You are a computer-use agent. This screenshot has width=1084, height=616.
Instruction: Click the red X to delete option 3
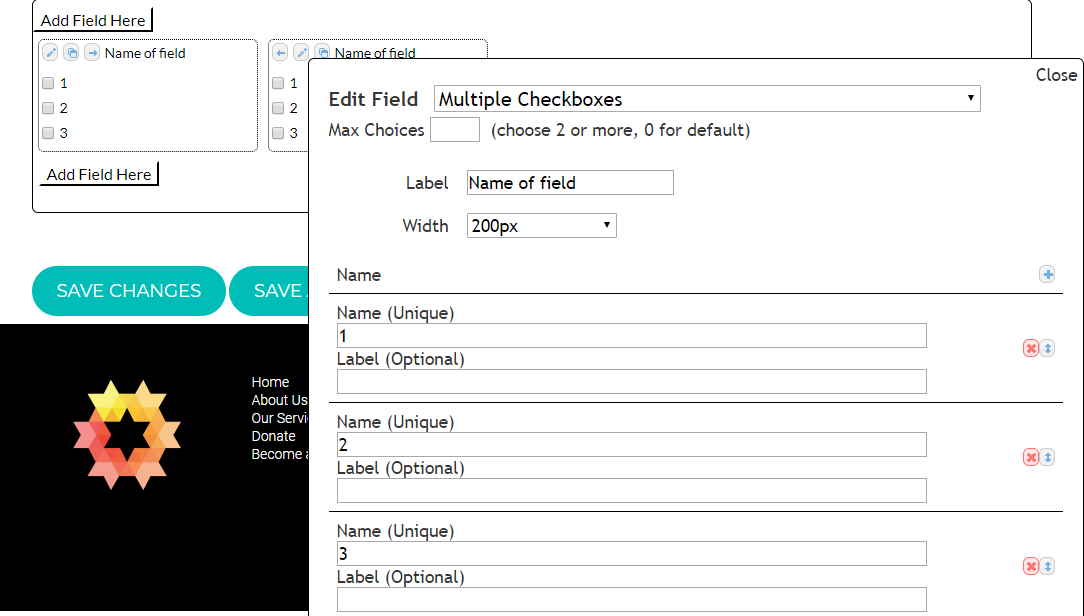click(1031, 566)
